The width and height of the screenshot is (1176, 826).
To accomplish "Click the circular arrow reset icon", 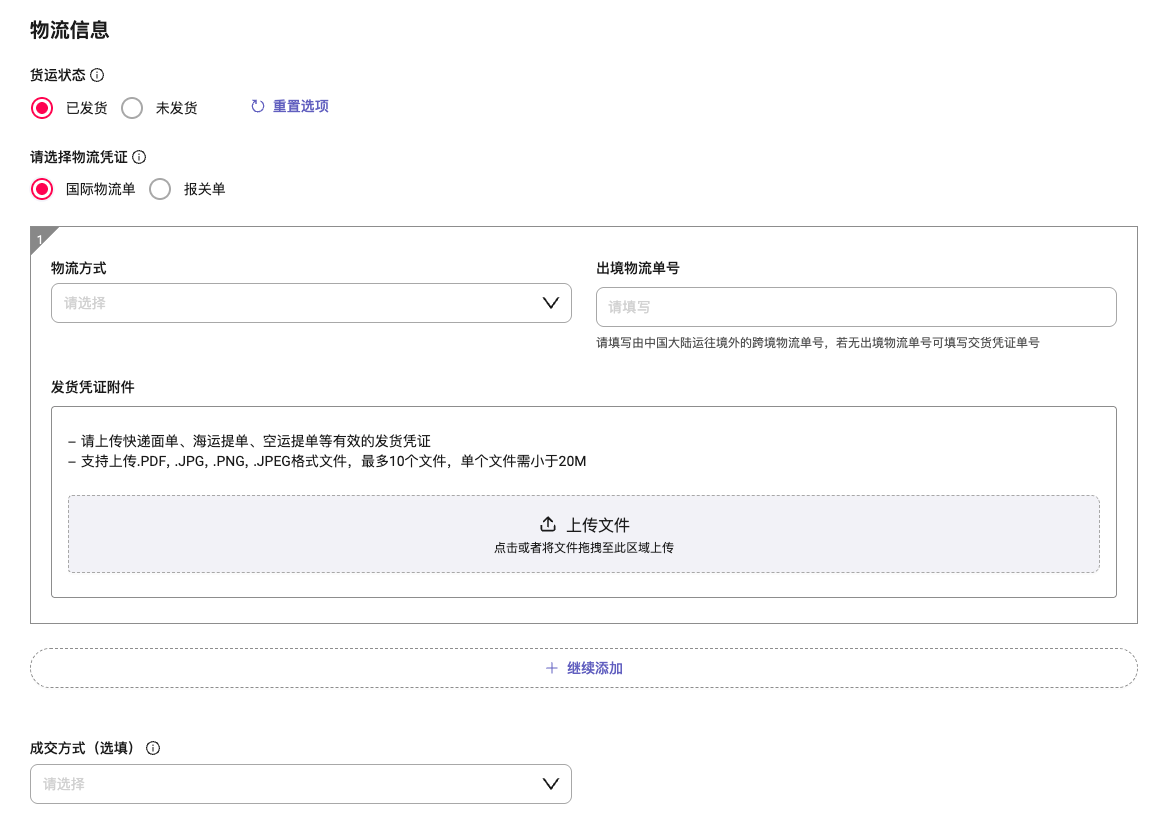I will 258,106.
